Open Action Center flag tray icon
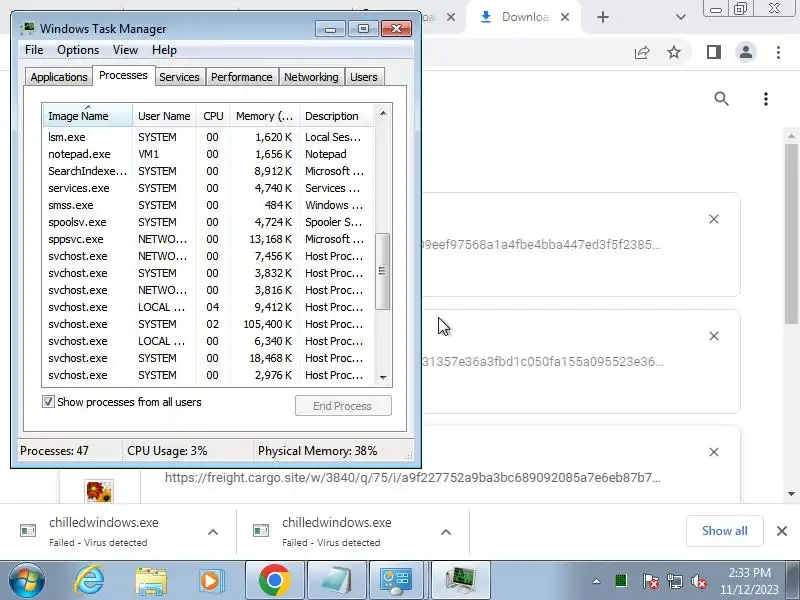 [650, 581]
